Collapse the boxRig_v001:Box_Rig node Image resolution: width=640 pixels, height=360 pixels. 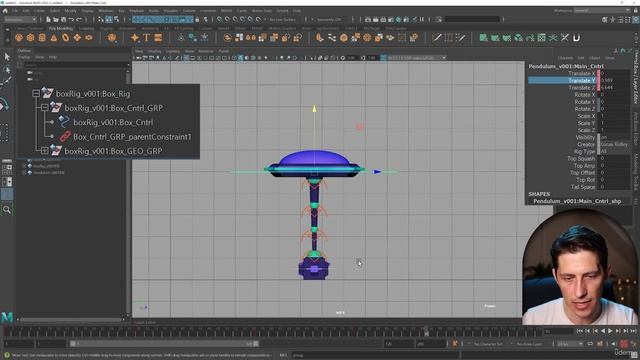point(36,93)
